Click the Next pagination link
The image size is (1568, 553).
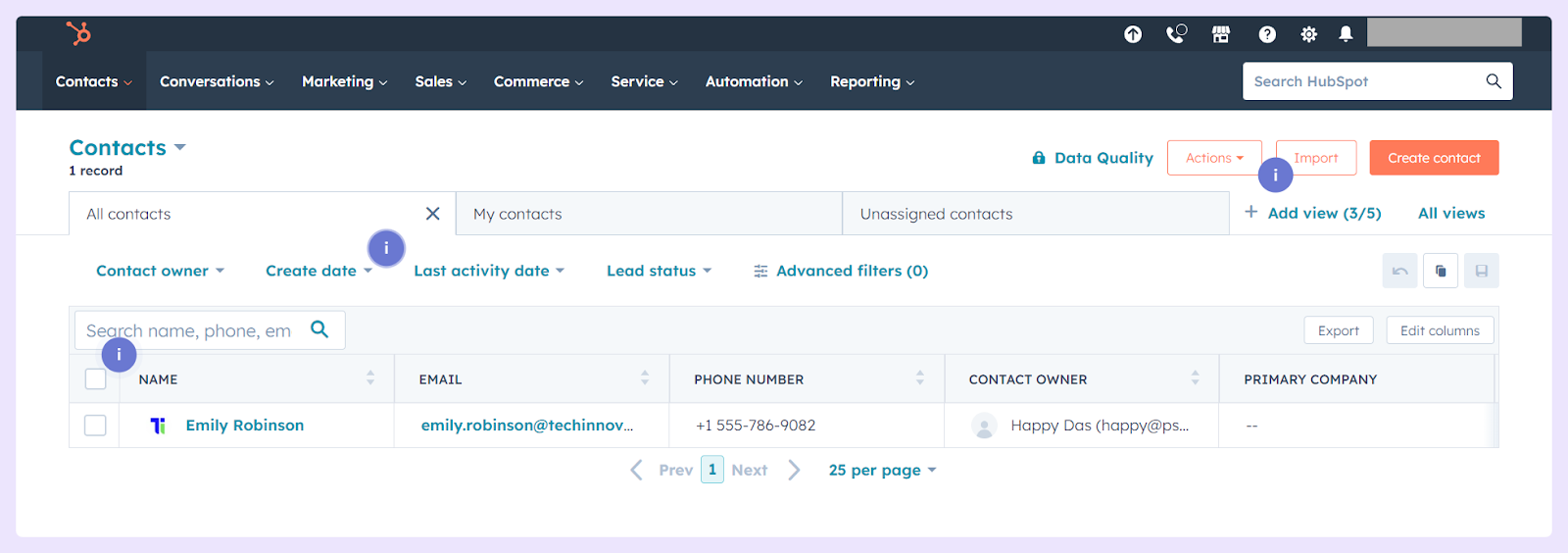coord(750,471)
